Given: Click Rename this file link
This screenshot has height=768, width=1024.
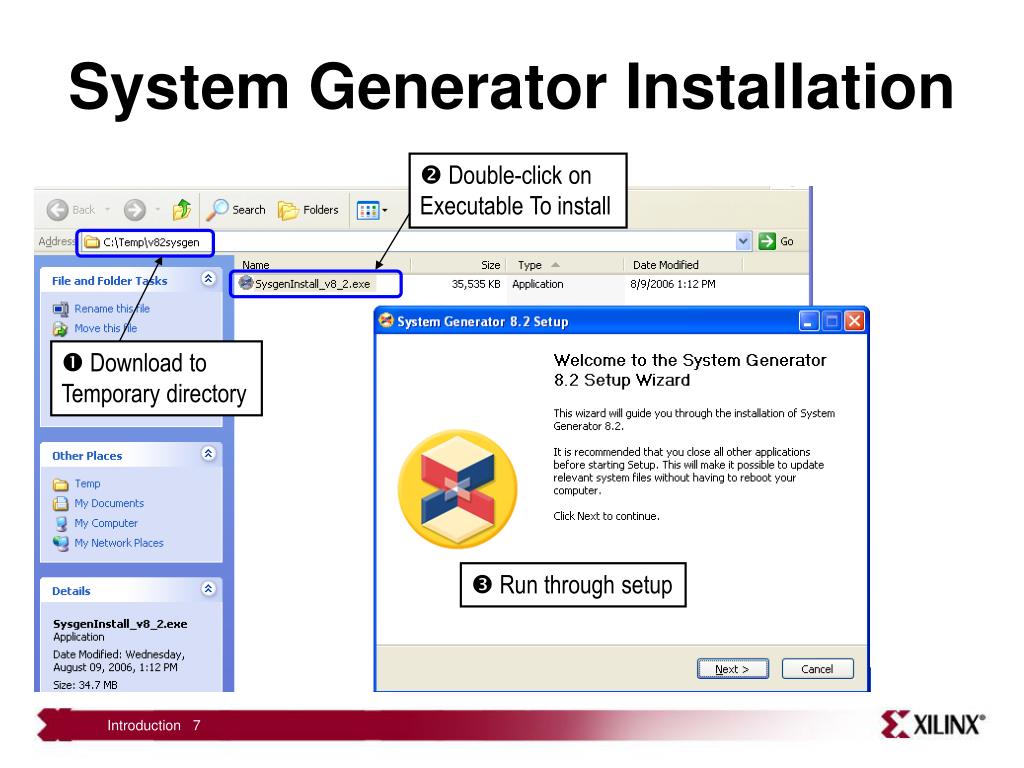Looking at the screenshot, I should [x=112, y=308].
